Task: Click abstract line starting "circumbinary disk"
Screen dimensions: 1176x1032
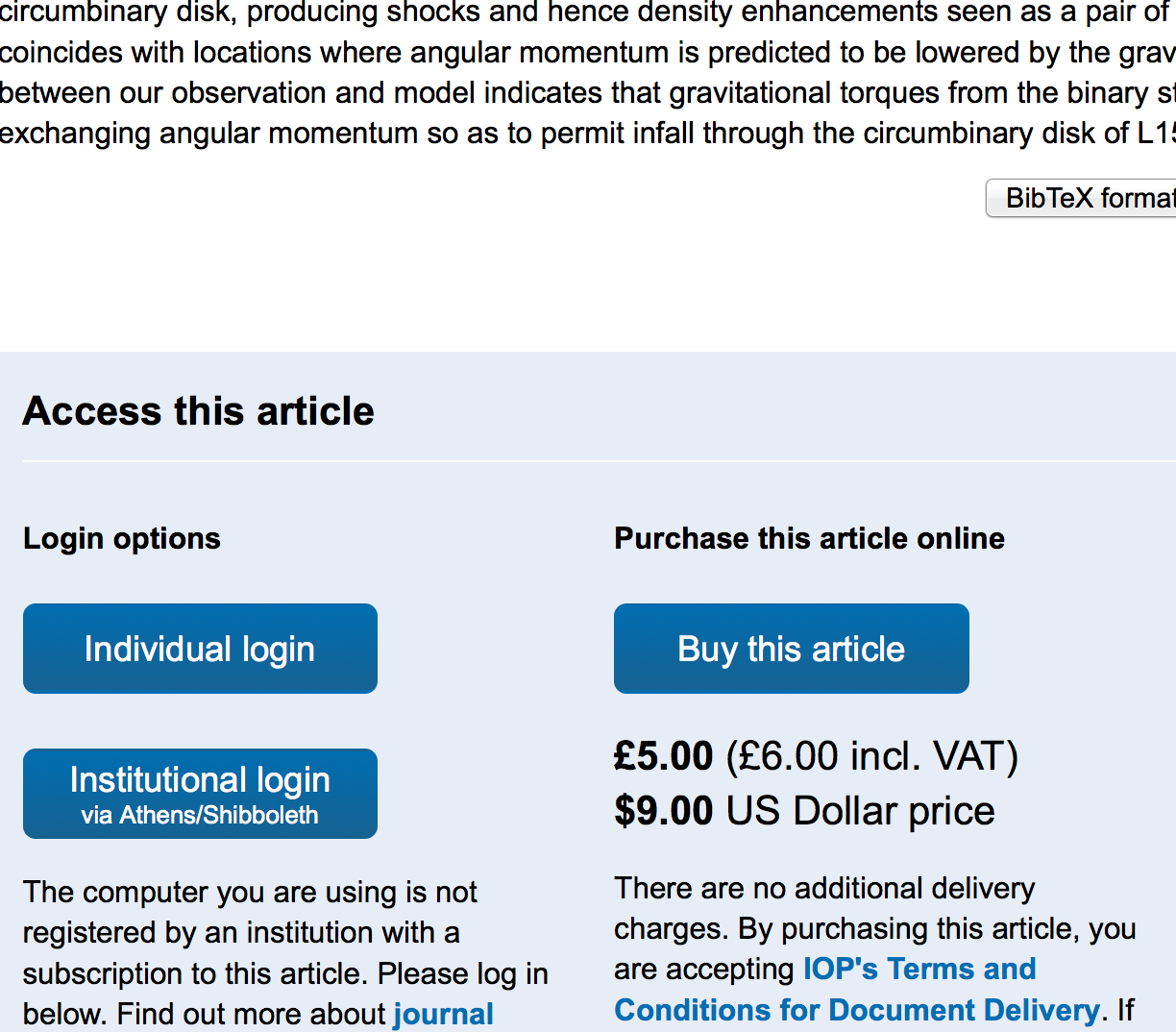Action: (x=576, y=12)
